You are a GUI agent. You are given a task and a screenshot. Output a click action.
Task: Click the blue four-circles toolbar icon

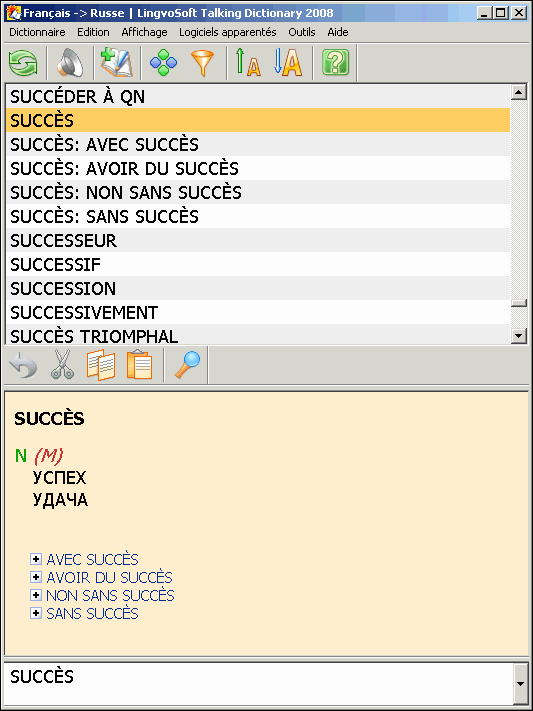coord(163,63)
